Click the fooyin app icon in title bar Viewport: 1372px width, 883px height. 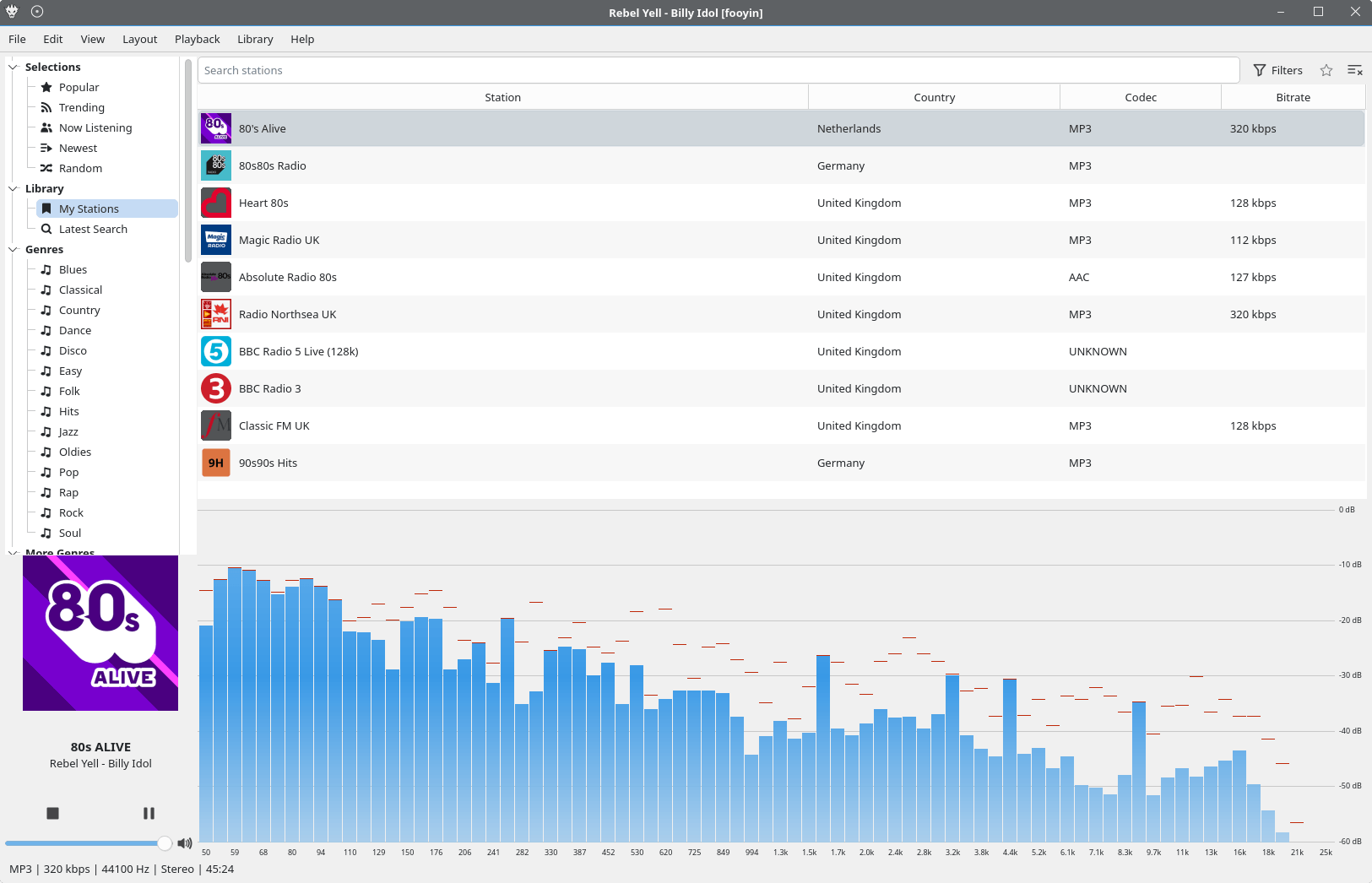12,12
